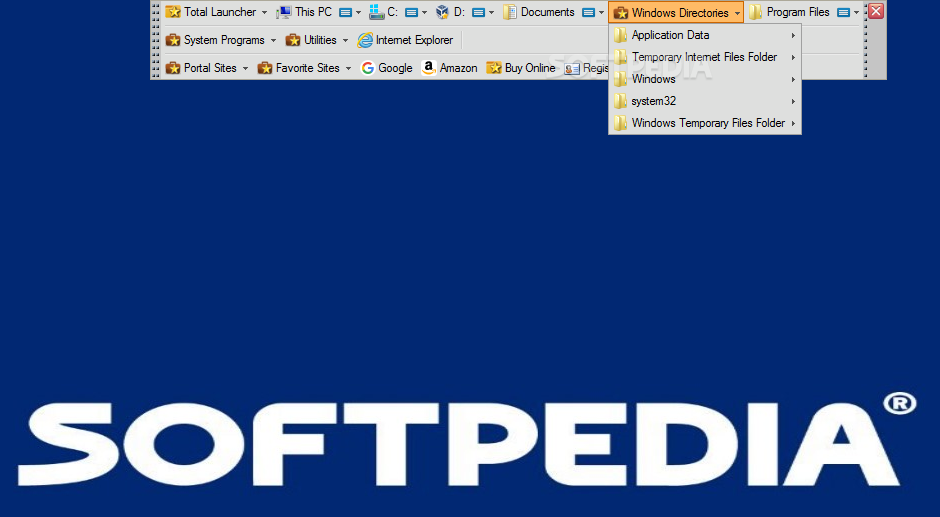This screenshot has width=940, height=517.
Task: Expand the C: drive blue list menu
Action: 415,12
